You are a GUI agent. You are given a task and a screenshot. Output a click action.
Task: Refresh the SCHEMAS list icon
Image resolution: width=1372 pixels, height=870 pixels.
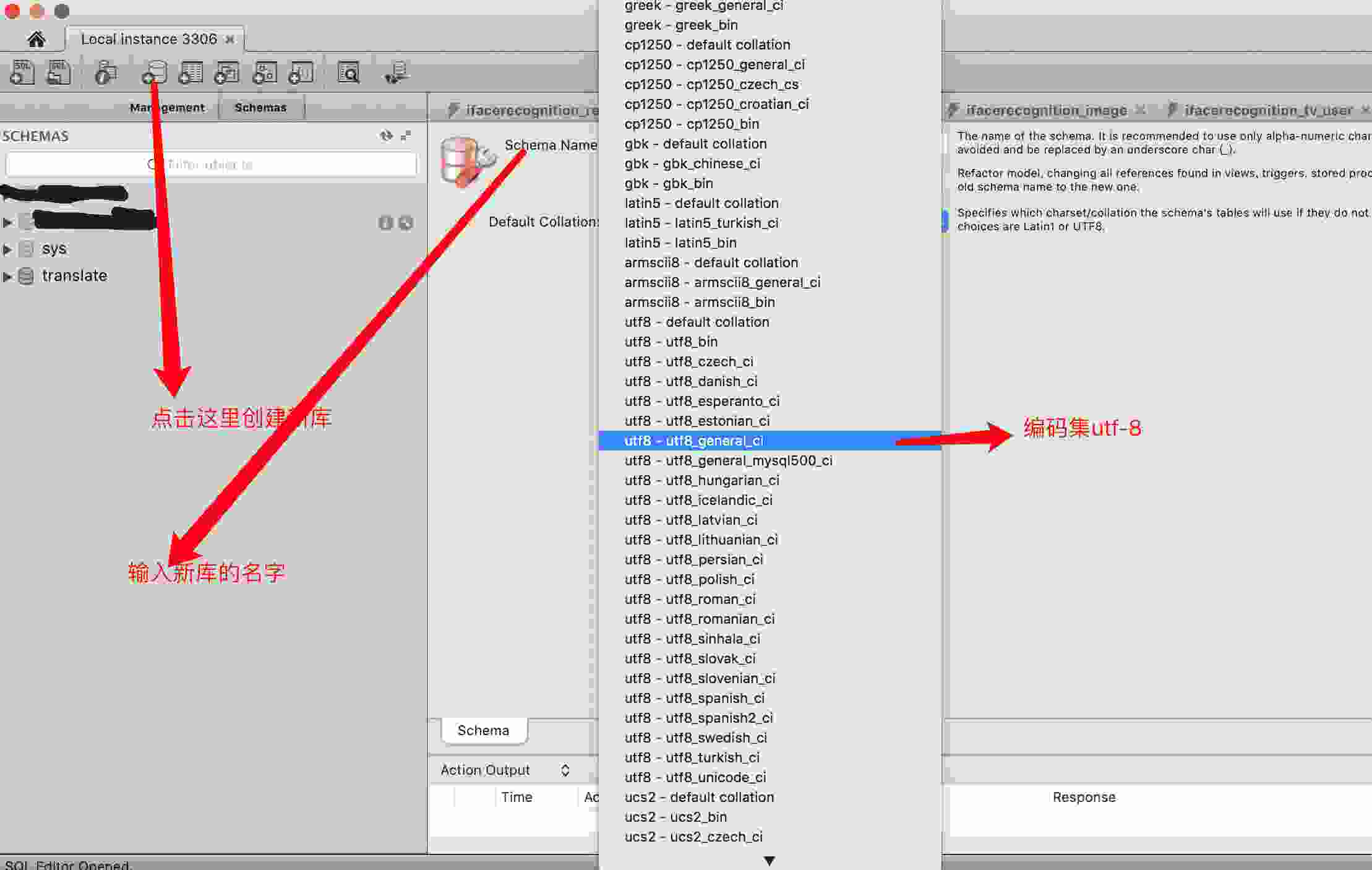[x=386, y=136]
